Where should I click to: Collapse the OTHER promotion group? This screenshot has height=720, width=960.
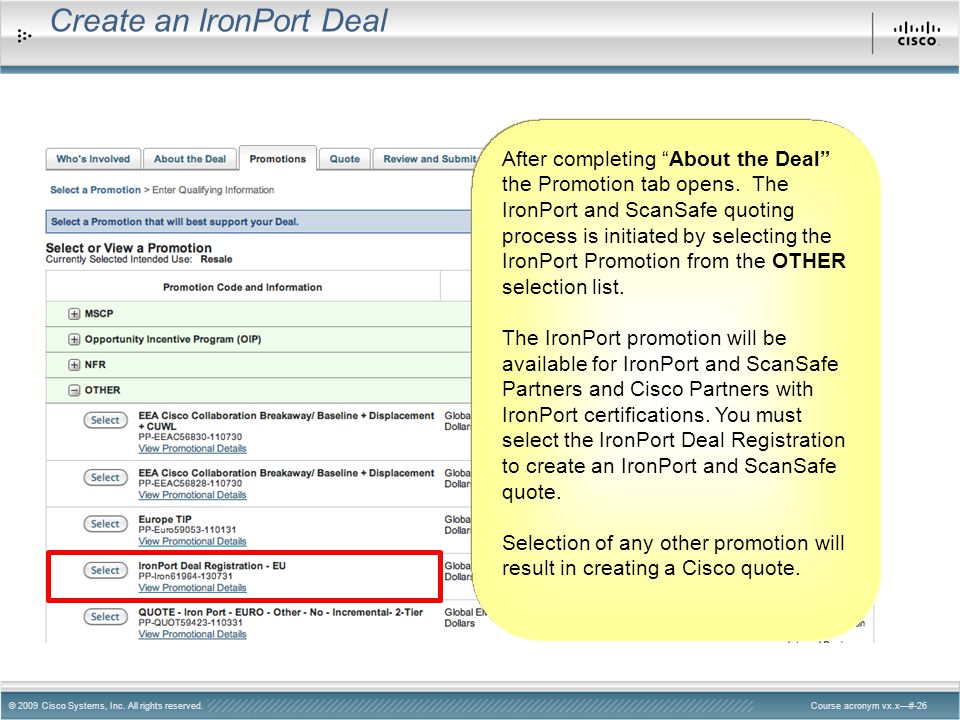click(74, 390)
